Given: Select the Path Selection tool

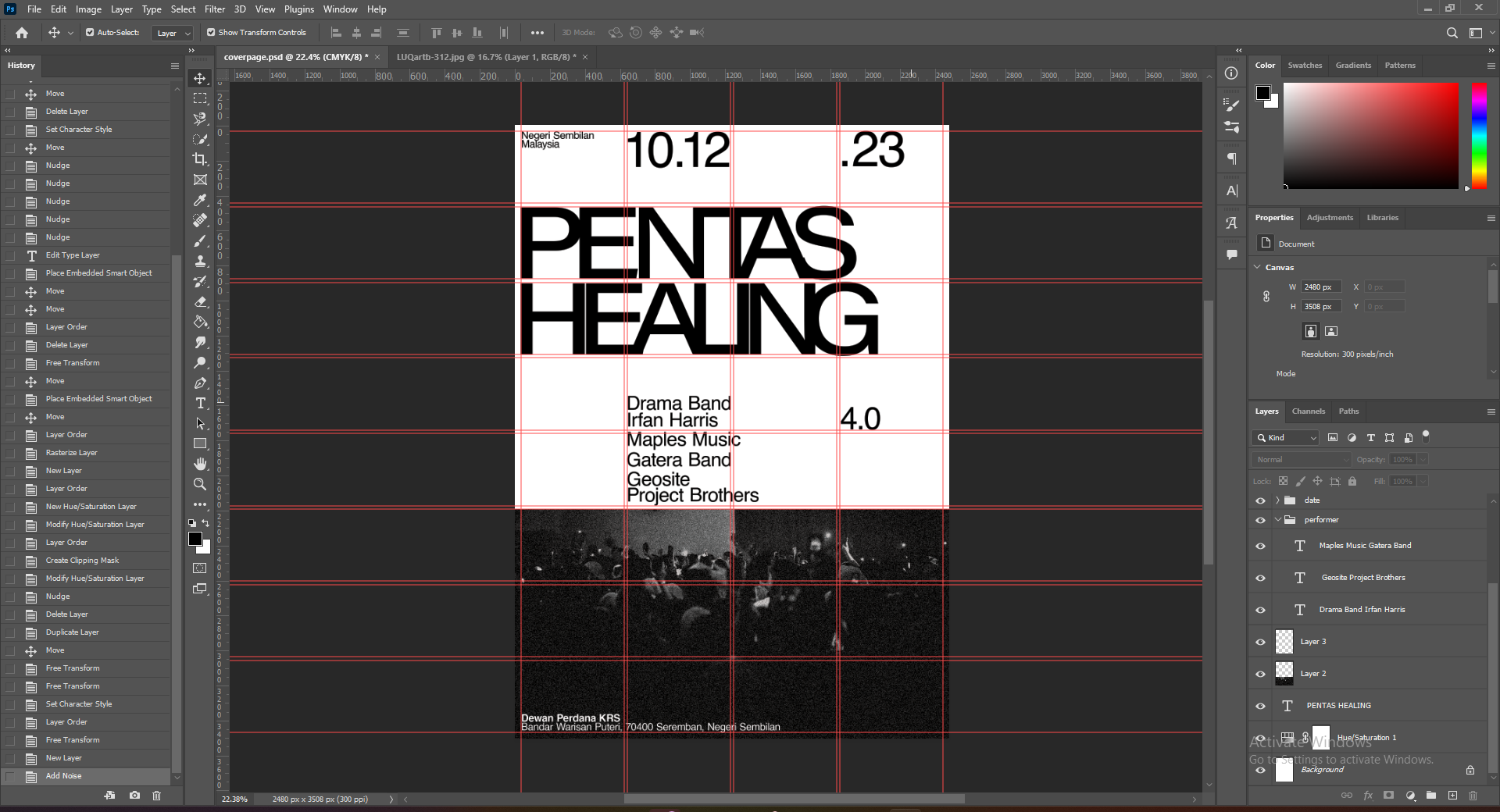Looking at the screenshot, I should pos(200,423).
